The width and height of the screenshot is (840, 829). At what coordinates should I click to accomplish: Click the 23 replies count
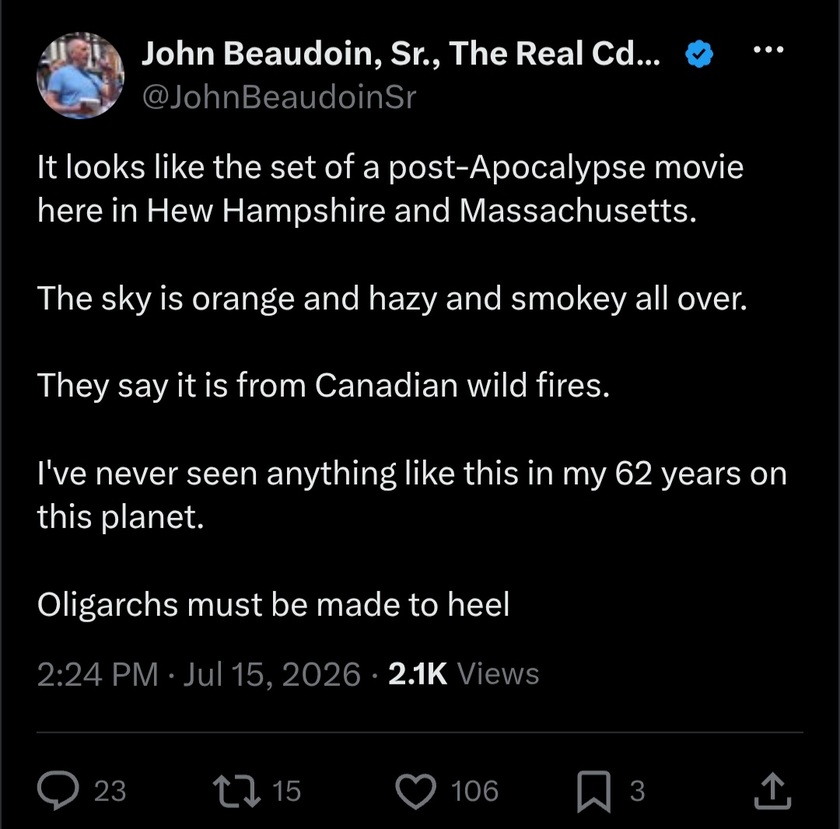pyautogui.click(x=110, y=791)
